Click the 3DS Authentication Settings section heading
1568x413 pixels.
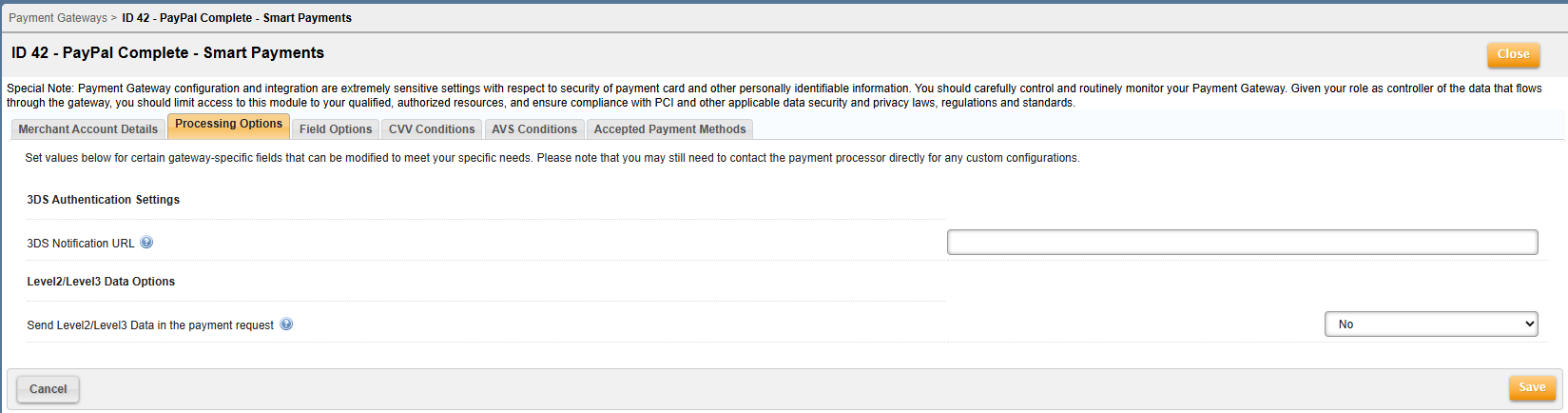click(104, 200)
